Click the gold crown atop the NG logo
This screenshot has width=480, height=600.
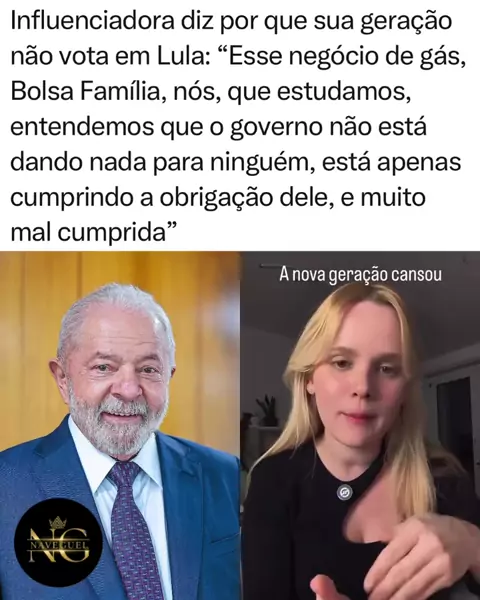coord(58,522)
